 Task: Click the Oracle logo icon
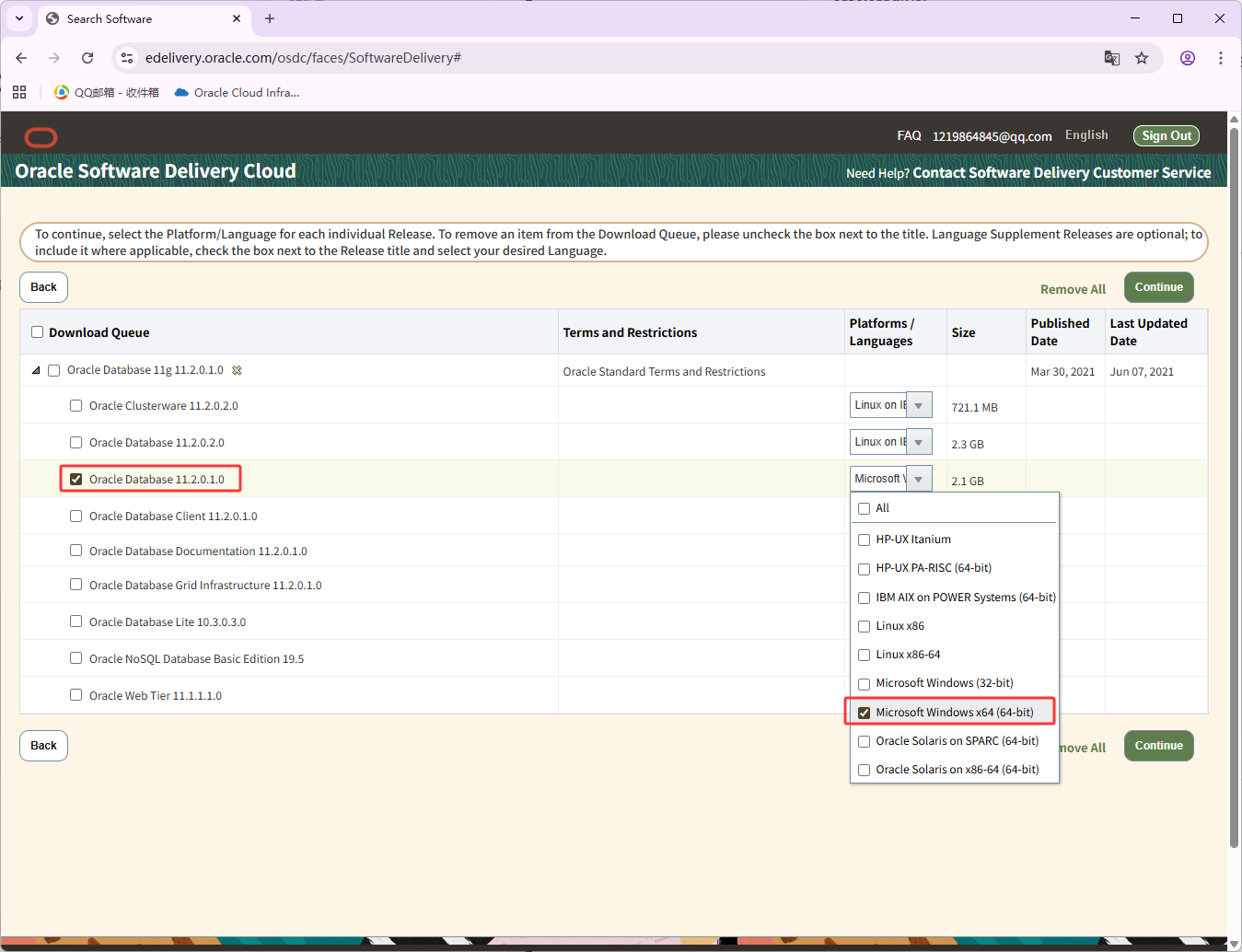[x=41, y=137]
